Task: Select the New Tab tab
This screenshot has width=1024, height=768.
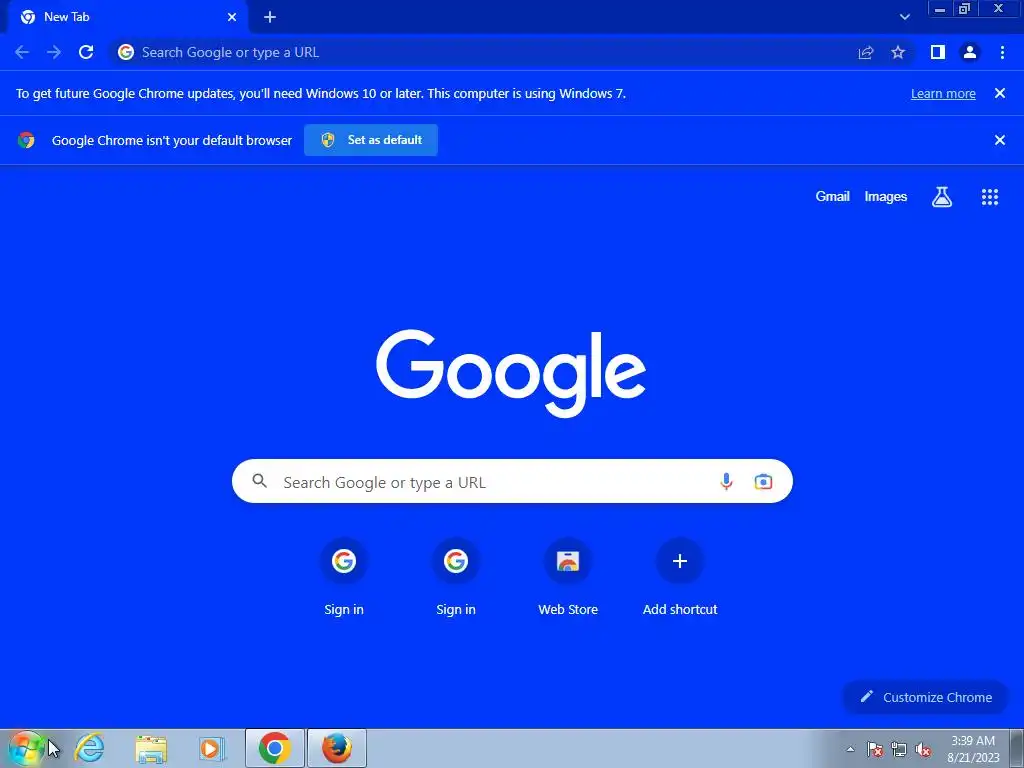Action: click(128, 17)
